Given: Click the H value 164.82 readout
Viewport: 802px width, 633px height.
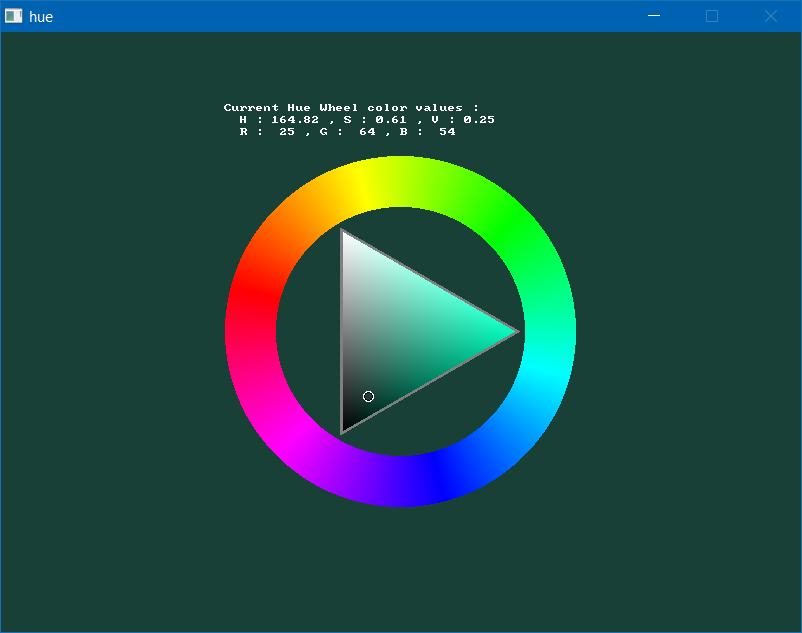Looking at the screenshot, I should click(x=295, y=119).
